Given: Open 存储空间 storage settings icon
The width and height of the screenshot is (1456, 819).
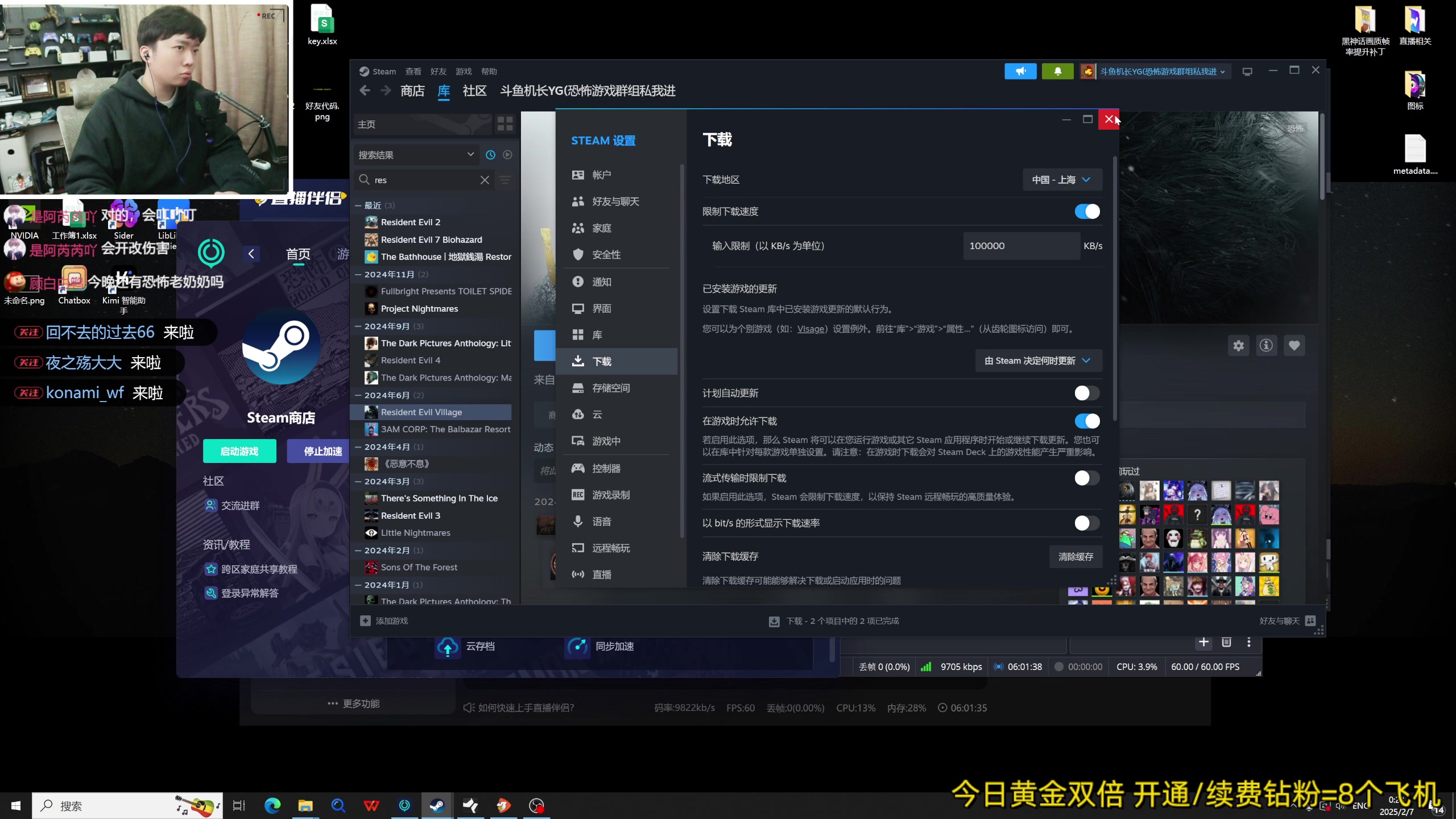Looking at the screenshot, I should click(x=578, y=388).
